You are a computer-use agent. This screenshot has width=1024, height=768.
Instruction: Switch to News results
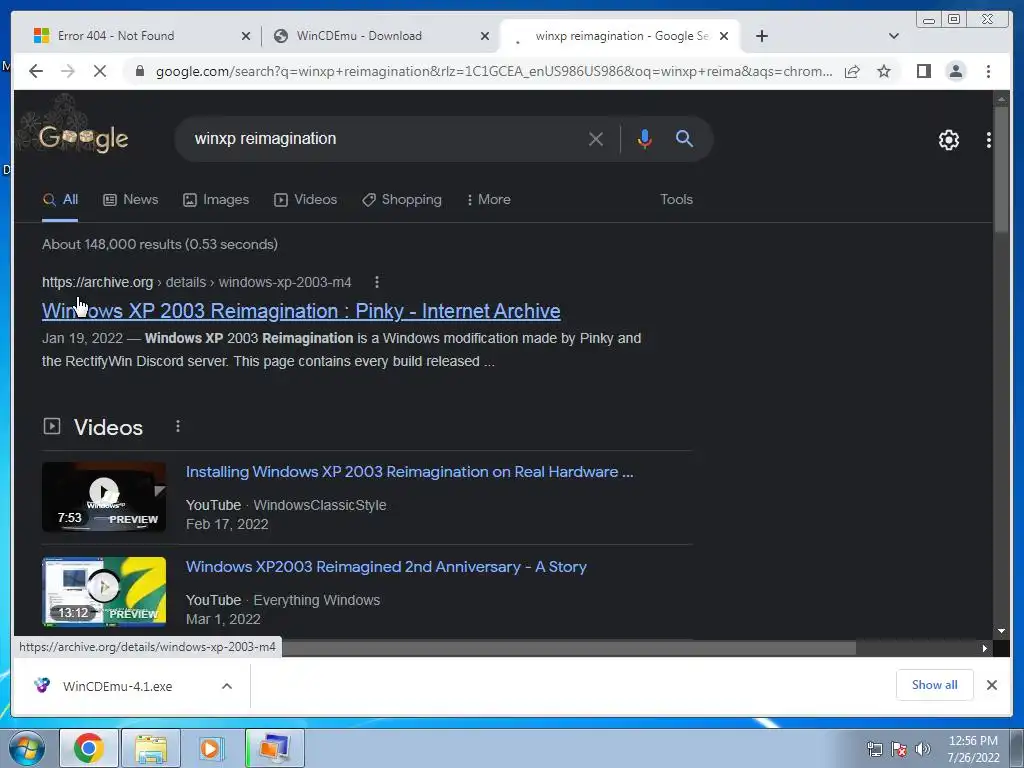click(131, 200)
